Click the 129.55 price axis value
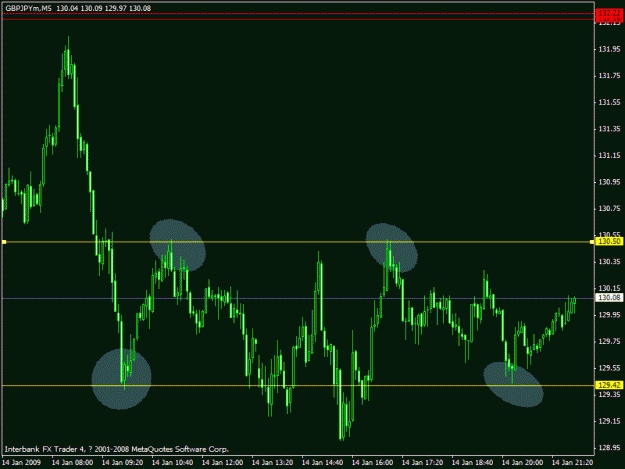This screenshot has width=625, height=469. point(609,368)
